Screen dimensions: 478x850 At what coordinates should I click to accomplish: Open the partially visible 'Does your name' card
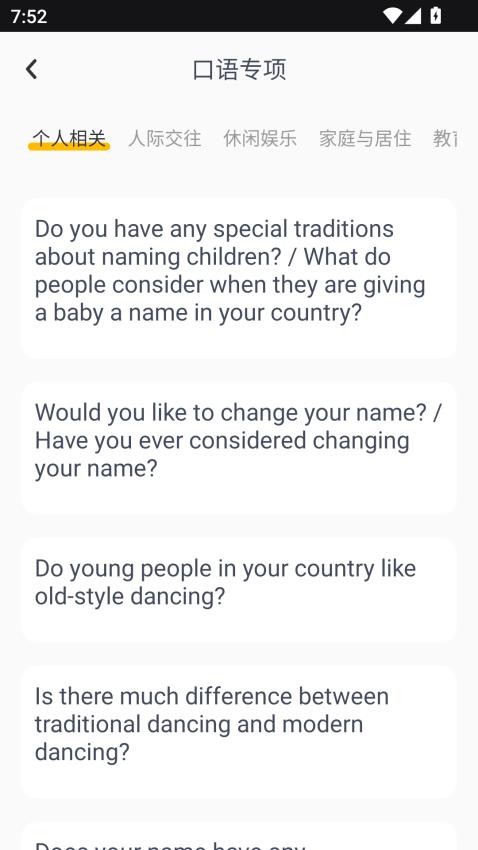(x=239, y=836)
